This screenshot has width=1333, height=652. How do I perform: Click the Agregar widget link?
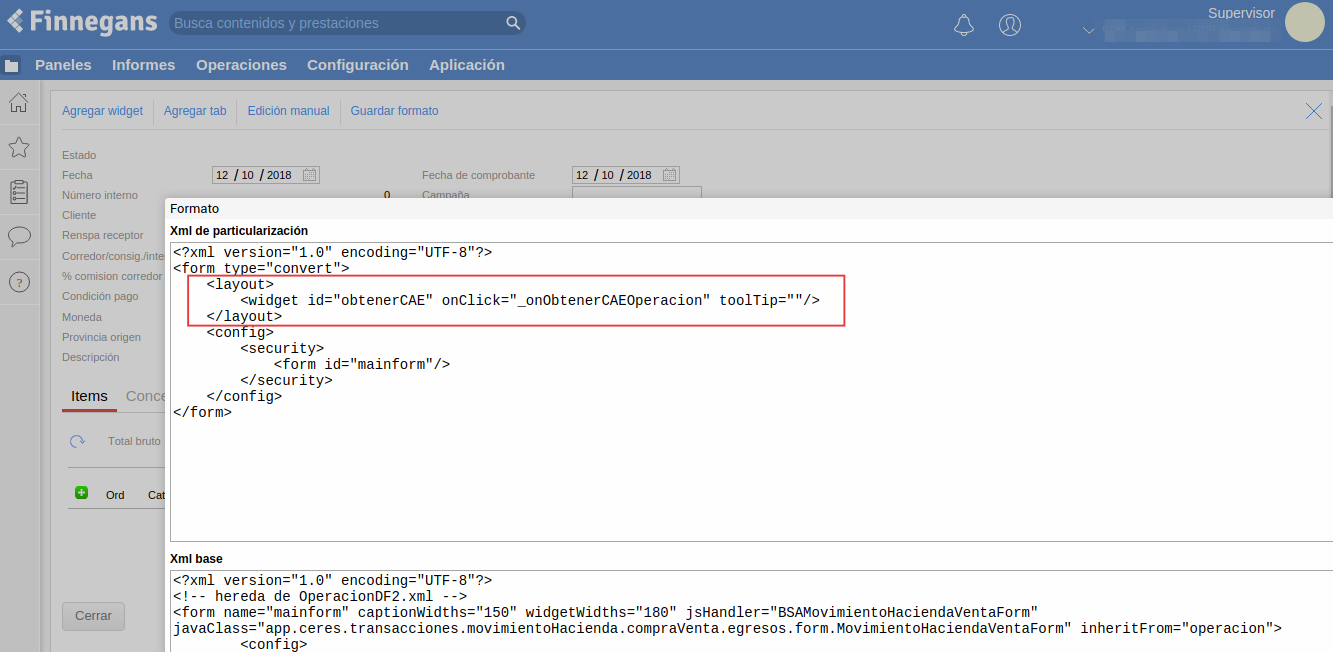coord(102,111)
